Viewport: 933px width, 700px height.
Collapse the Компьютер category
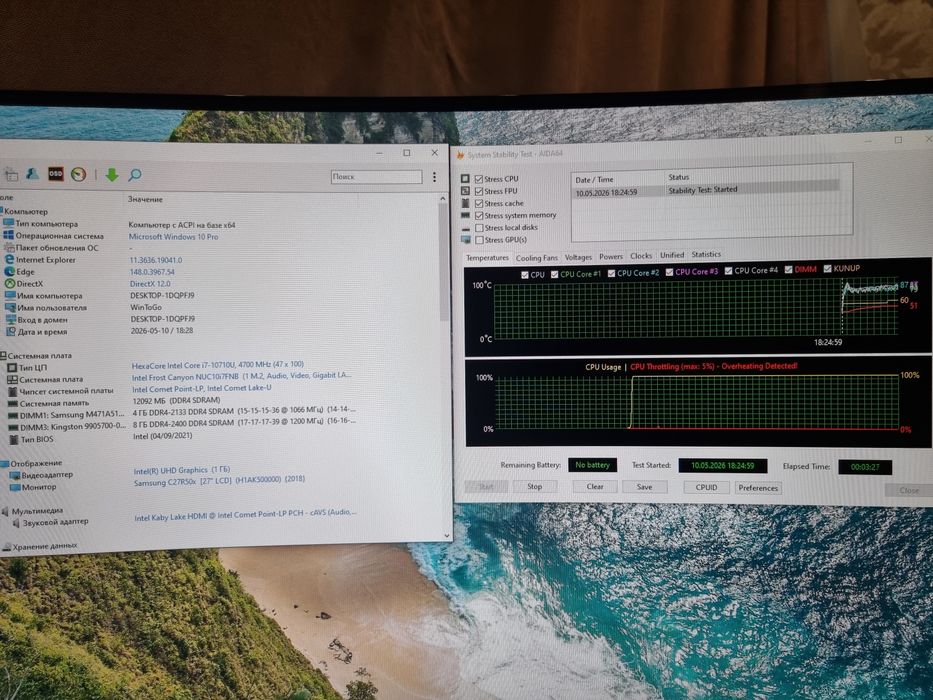(x=1, y=211)
